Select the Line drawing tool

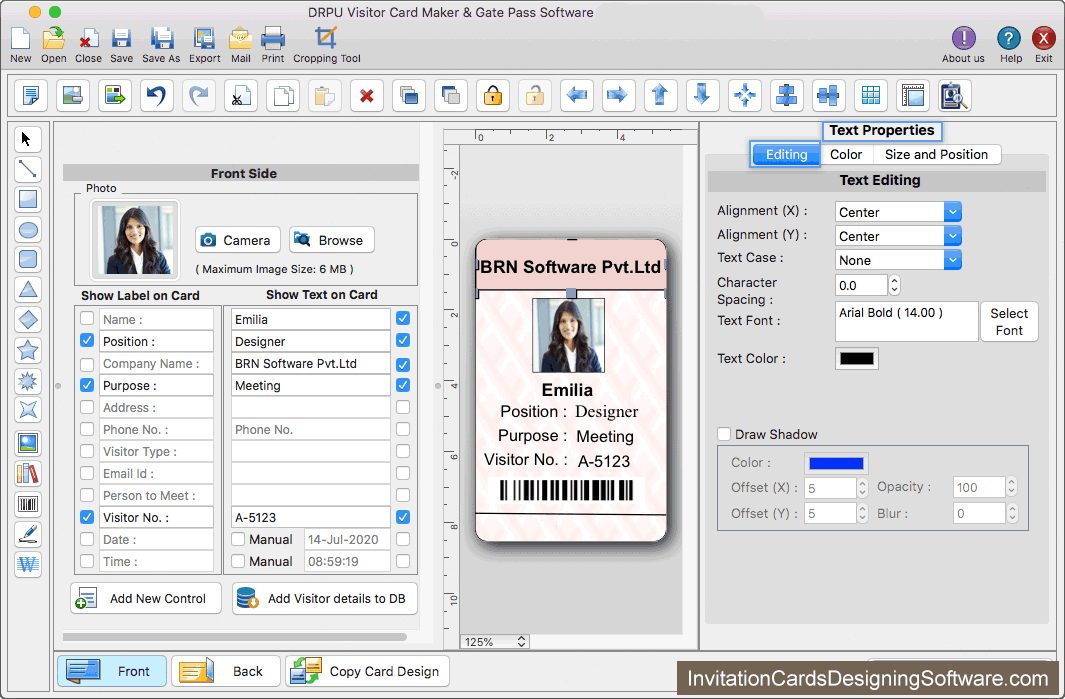[27, 169]
